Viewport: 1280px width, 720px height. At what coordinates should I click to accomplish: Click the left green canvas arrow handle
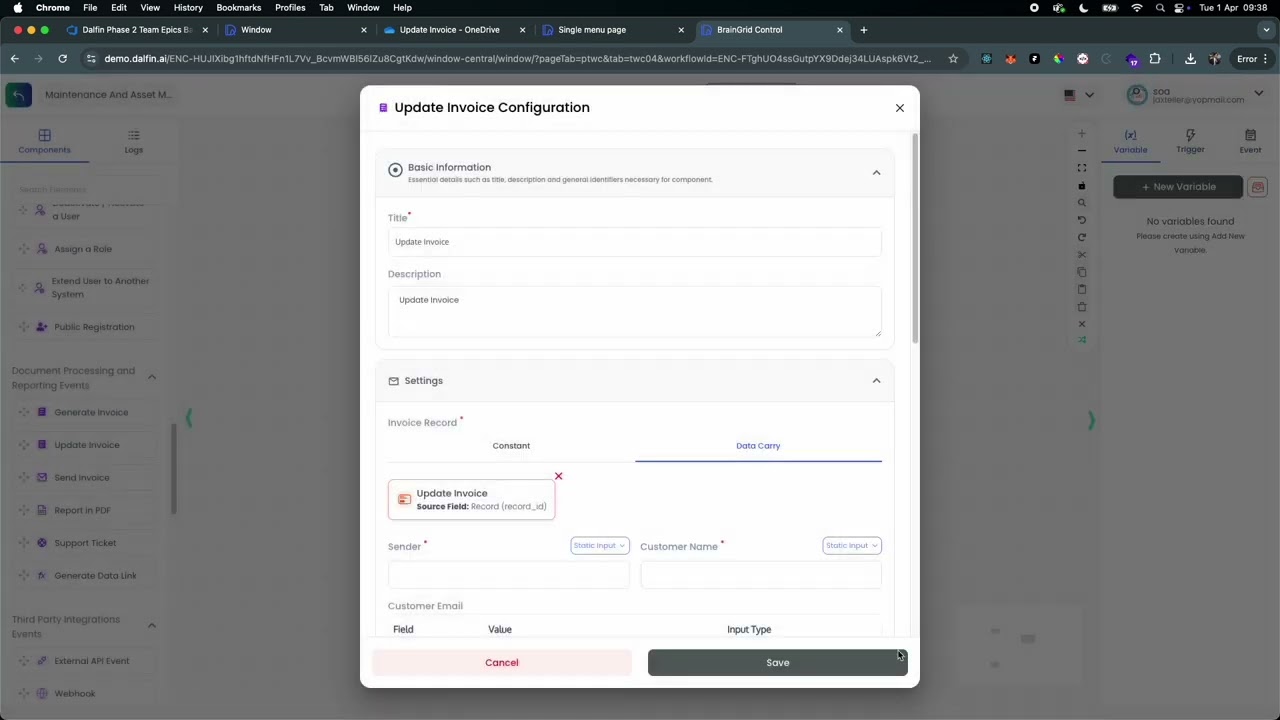click(x=188, y=420)
